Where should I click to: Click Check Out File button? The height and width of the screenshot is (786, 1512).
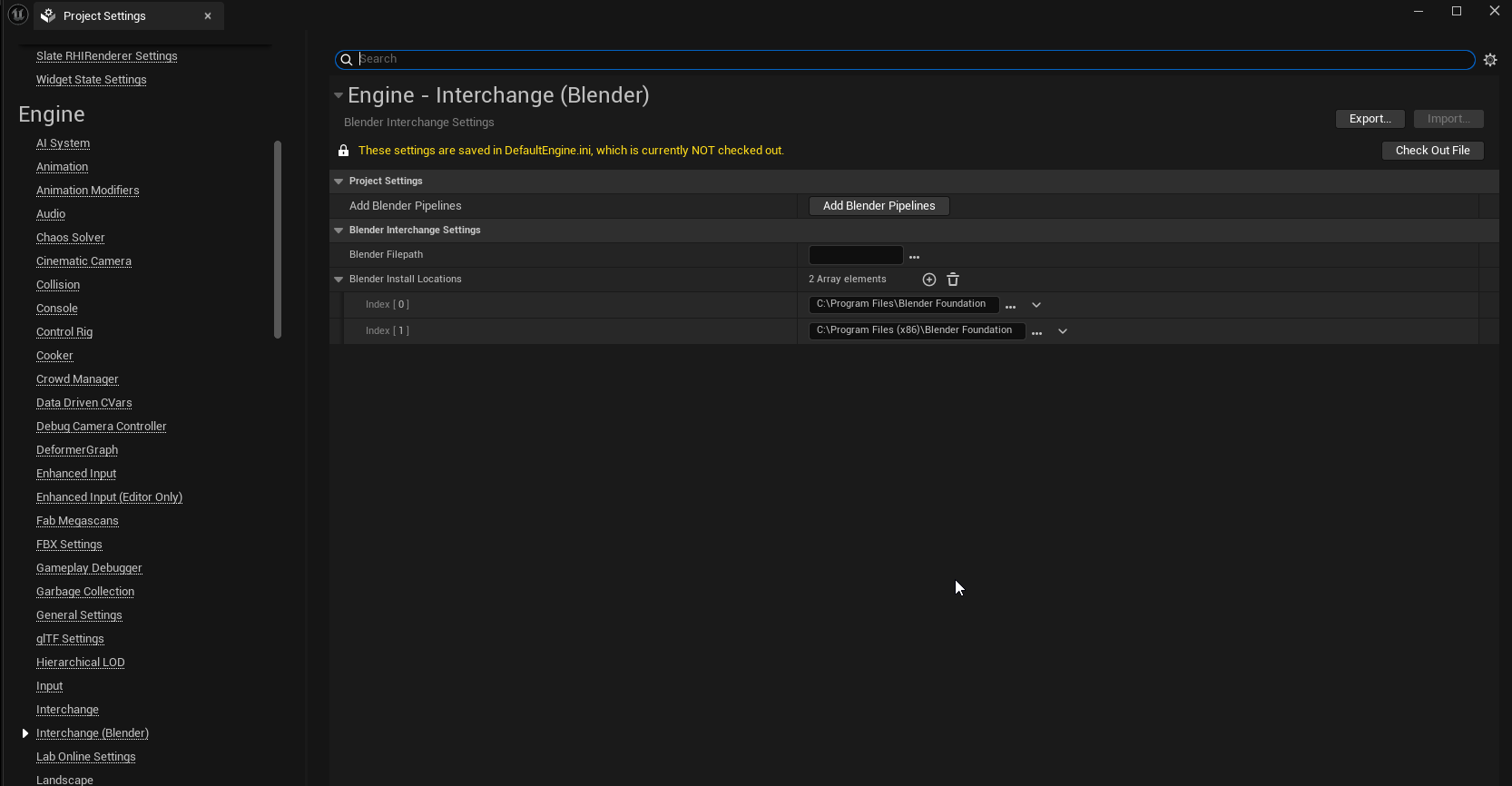tap(1433, 151)
